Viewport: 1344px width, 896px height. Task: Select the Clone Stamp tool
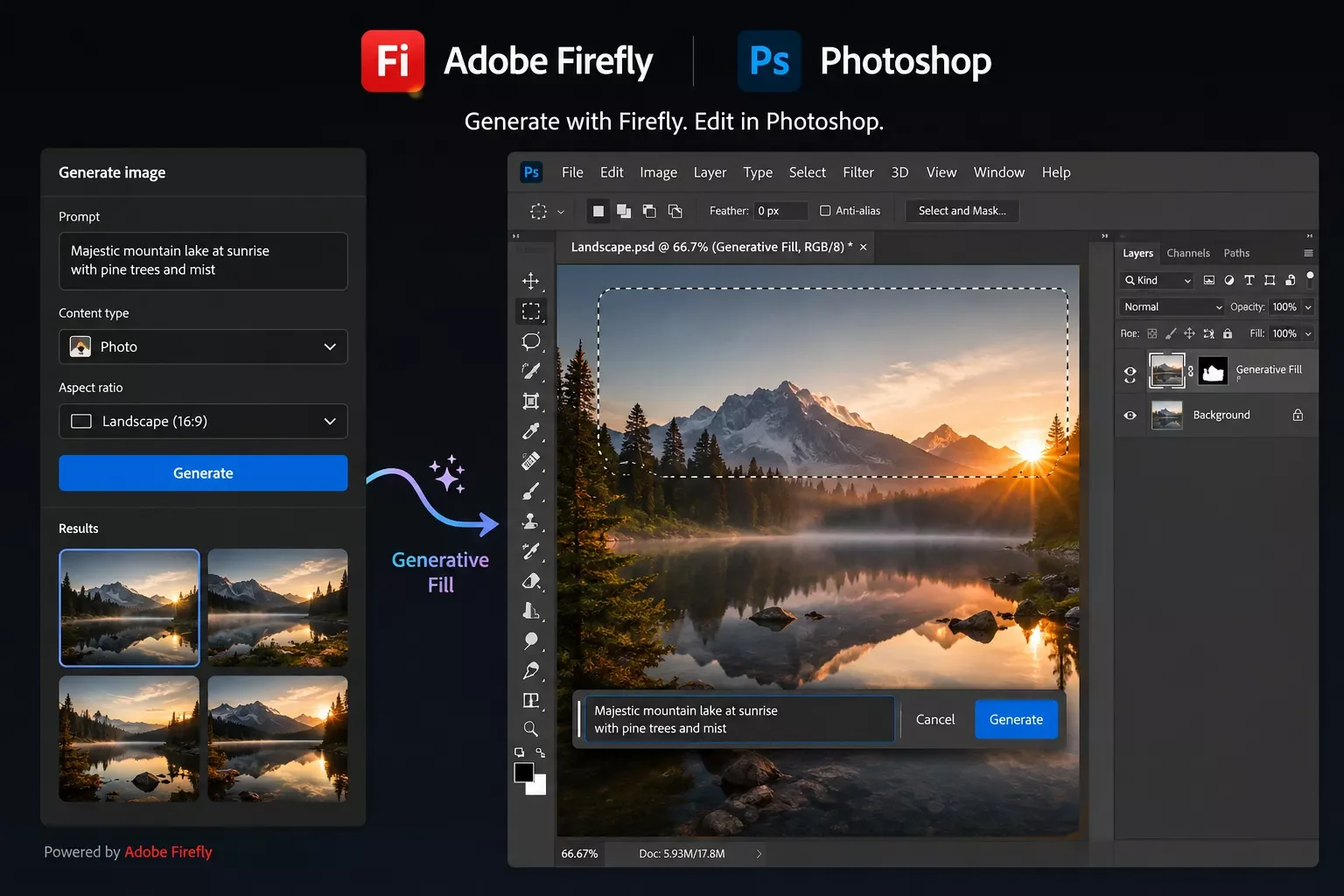pyautogui.click(x=530, y=521)
